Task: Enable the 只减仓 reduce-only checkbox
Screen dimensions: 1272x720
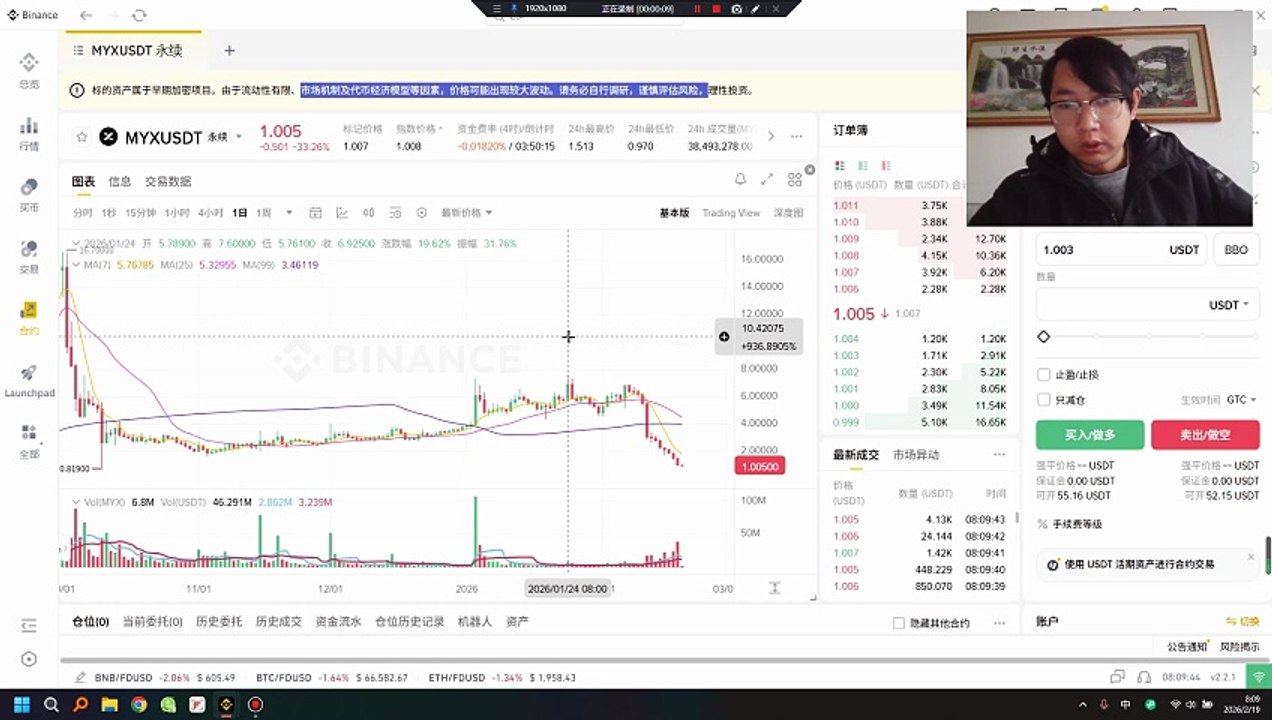Action: [1044, 400]
